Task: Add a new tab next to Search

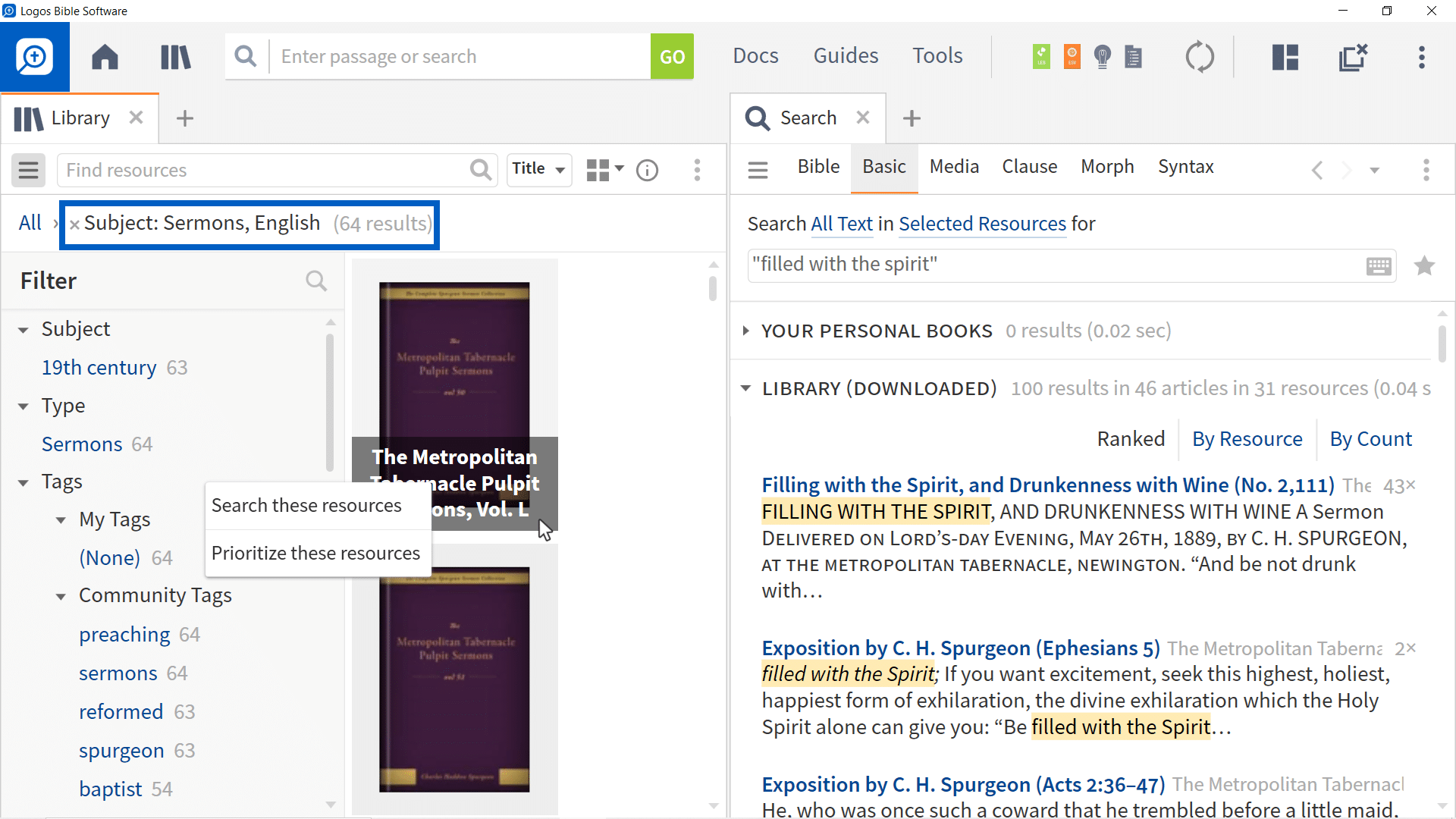Action: [x=912, y=118]
